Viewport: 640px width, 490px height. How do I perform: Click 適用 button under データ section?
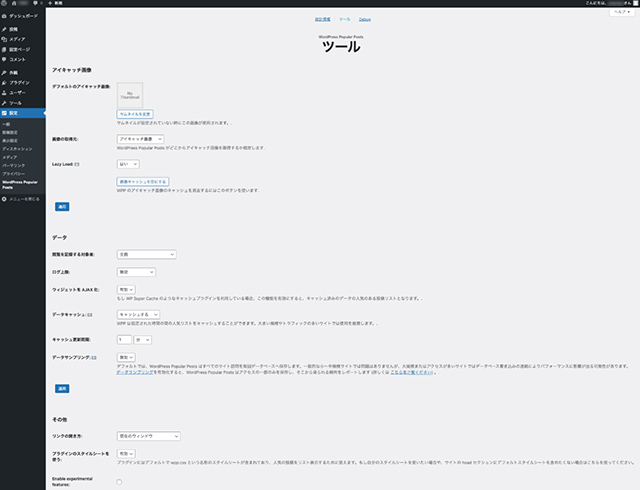pyautogui.click(x=62, y=389)
